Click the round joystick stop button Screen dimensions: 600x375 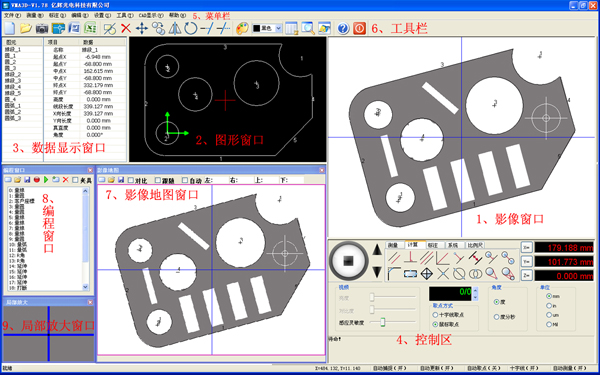(x=349, y=261)
